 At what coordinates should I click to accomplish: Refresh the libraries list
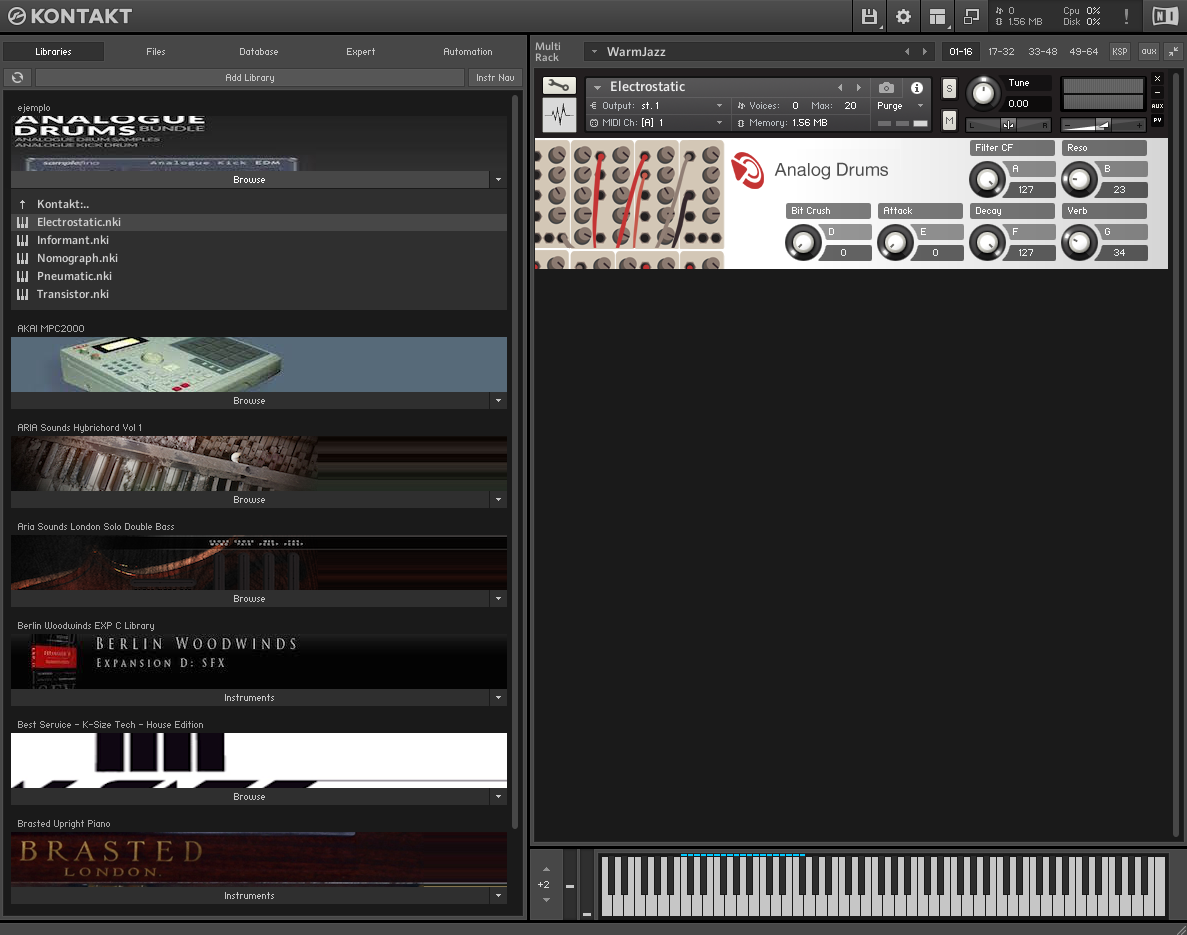[18, 77]
